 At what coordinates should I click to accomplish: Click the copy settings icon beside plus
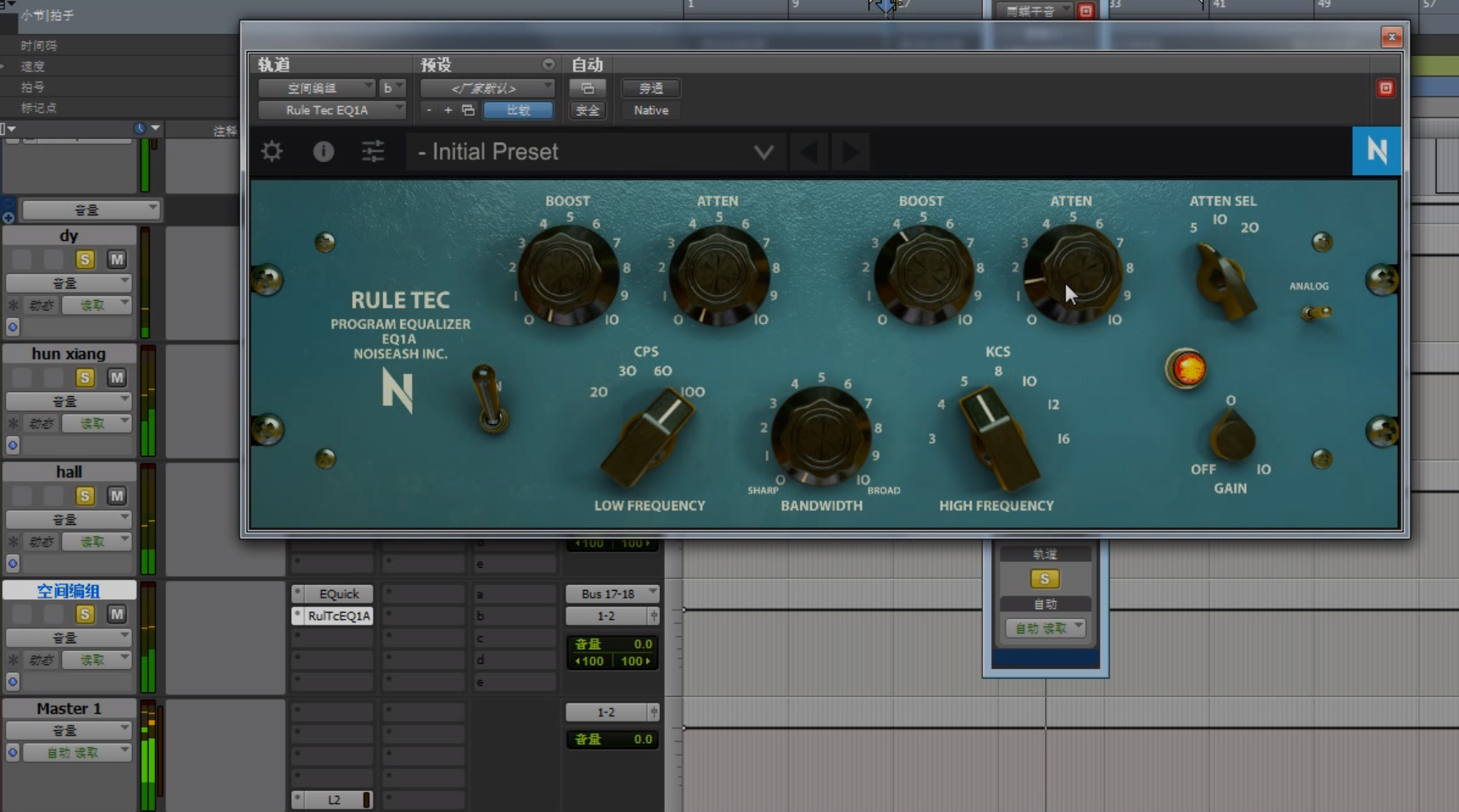[x=468, y=110]
